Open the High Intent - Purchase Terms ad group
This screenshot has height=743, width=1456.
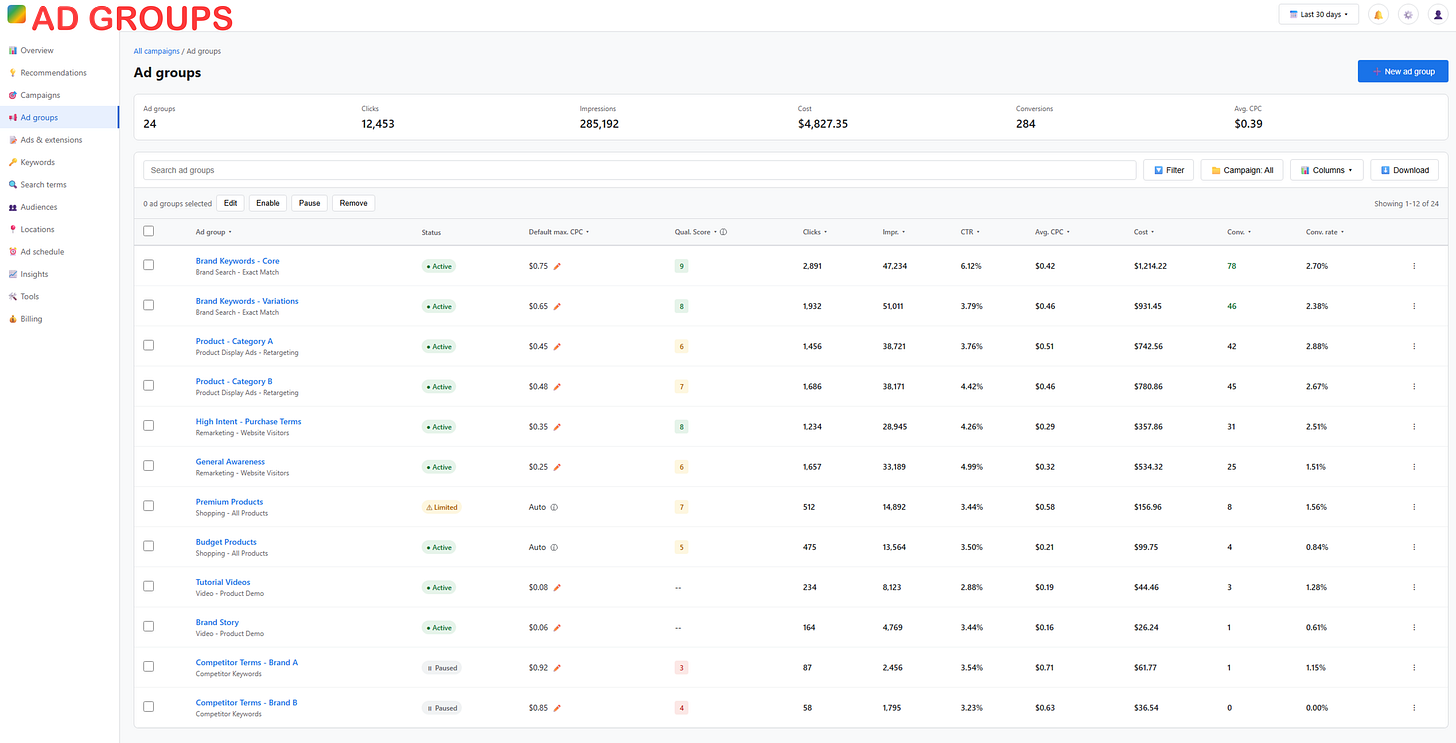pyautogui.click(x=248, y=422)
